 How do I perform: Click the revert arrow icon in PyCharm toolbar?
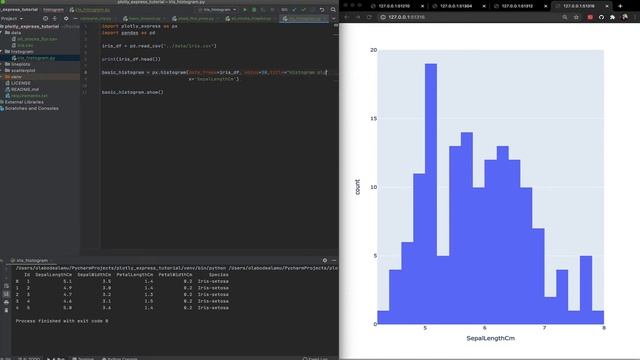pos(322,9)
